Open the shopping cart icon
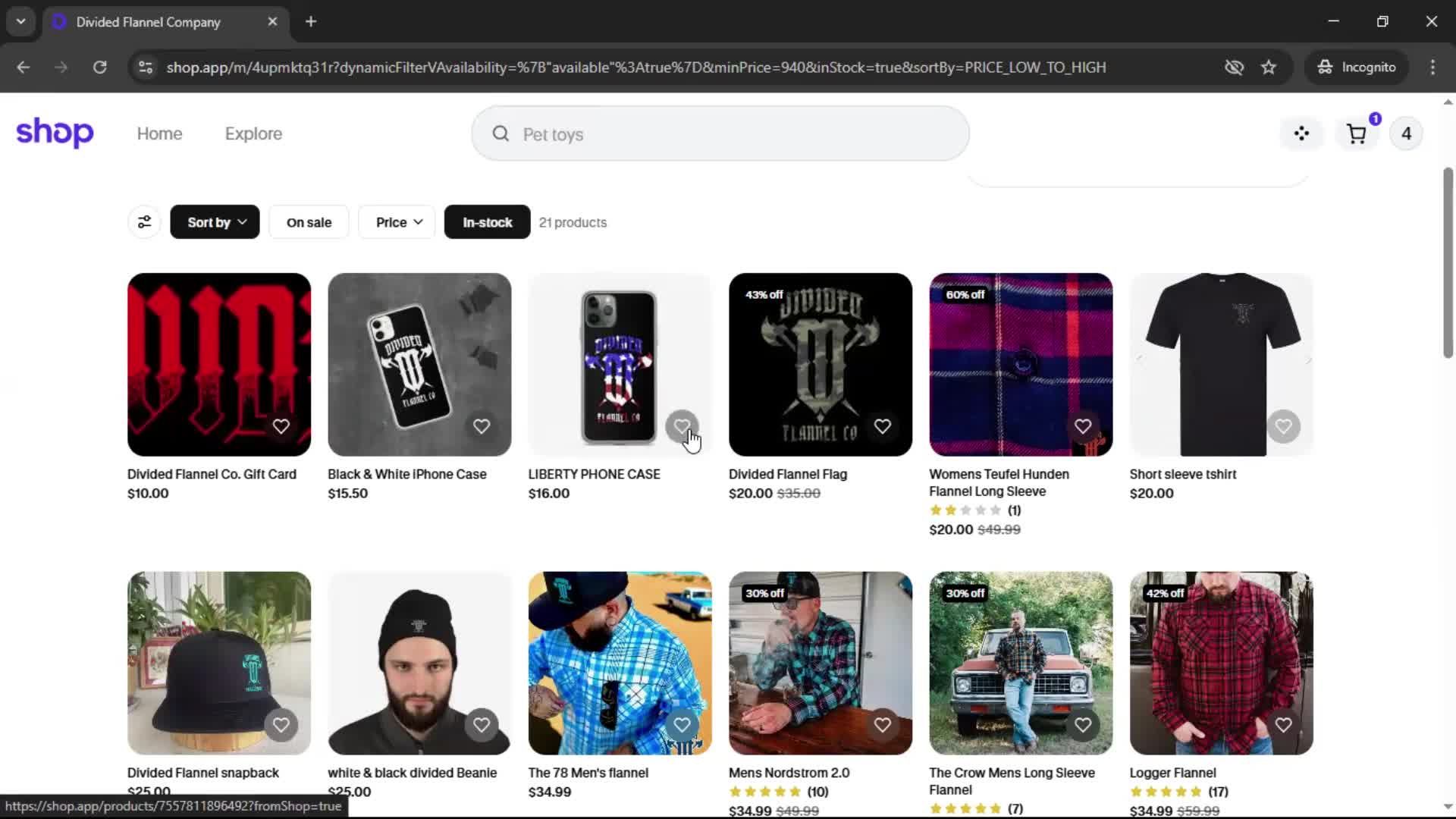Image resolution: width=1456 pixels, height=819 pixels. click(1356, 134)
